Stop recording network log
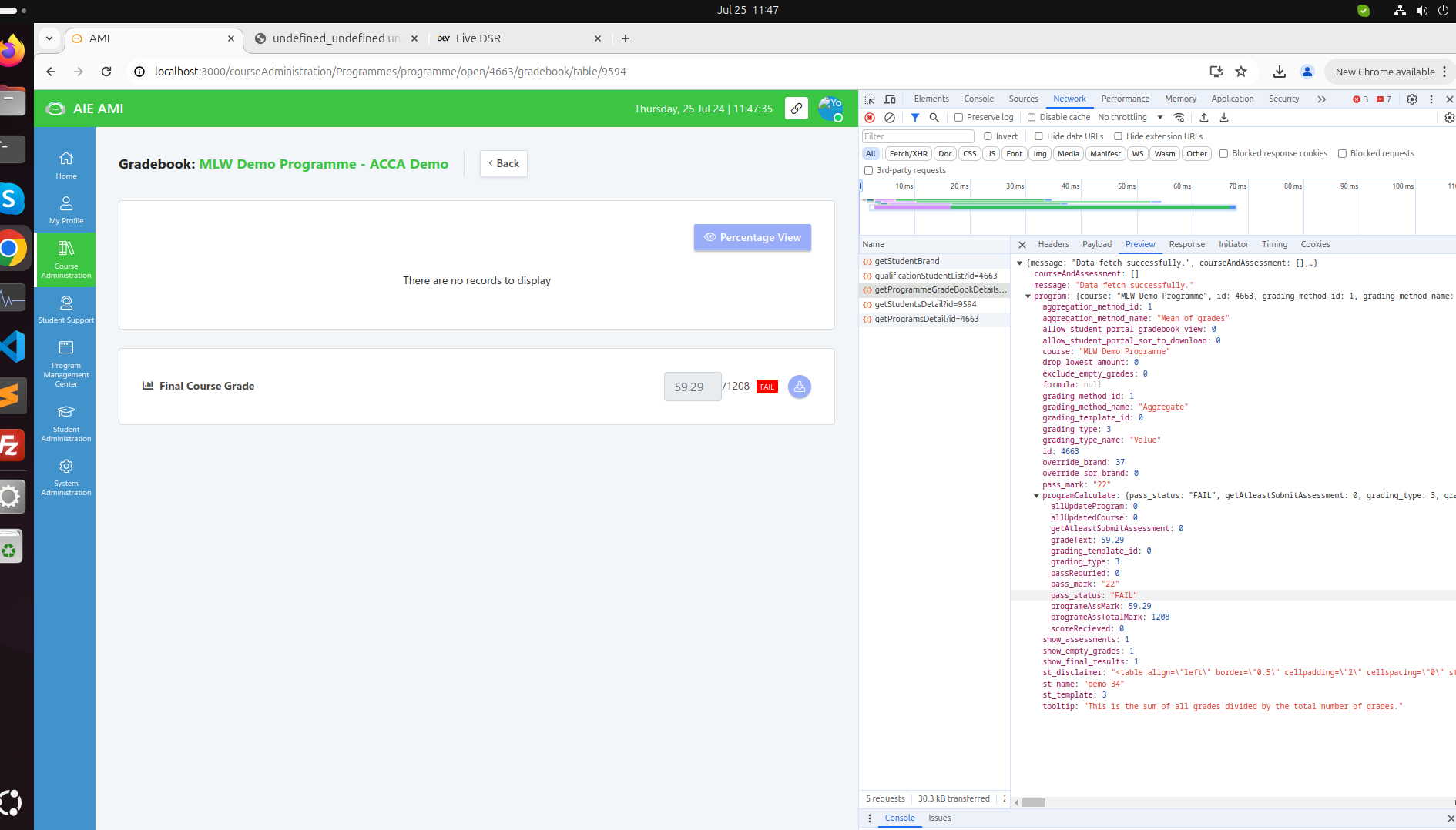 (870, 118)
